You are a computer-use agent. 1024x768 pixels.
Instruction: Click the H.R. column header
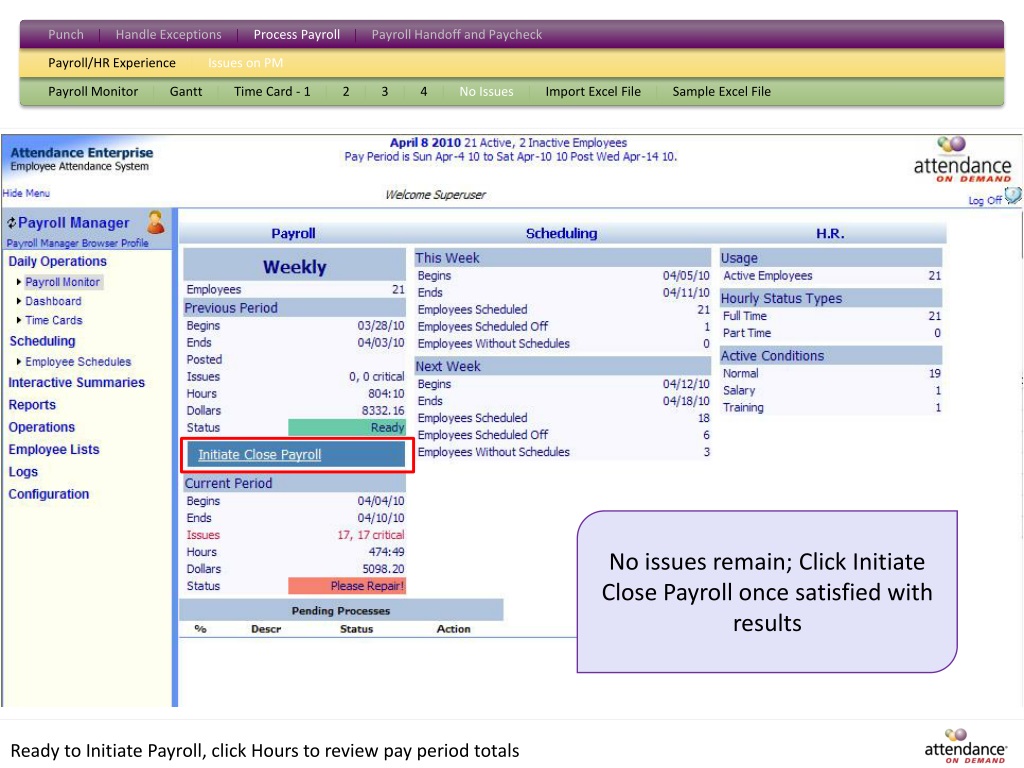pyautogui.click(x=830, y=233)
